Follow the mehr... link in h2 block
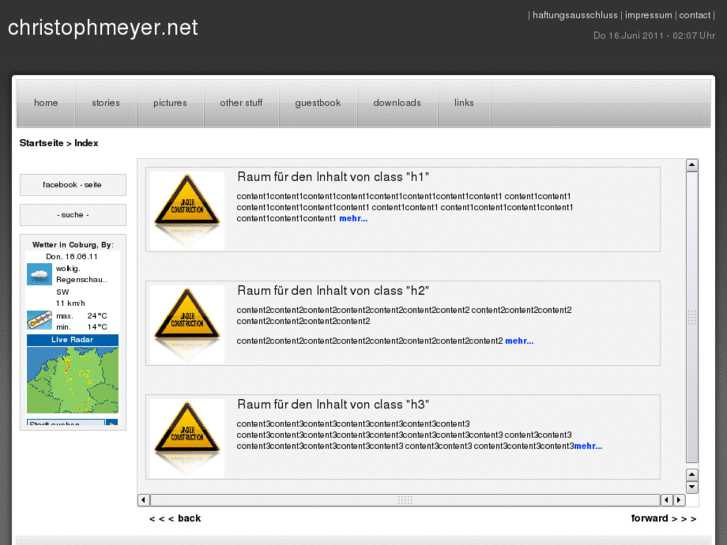 (519, 341)
